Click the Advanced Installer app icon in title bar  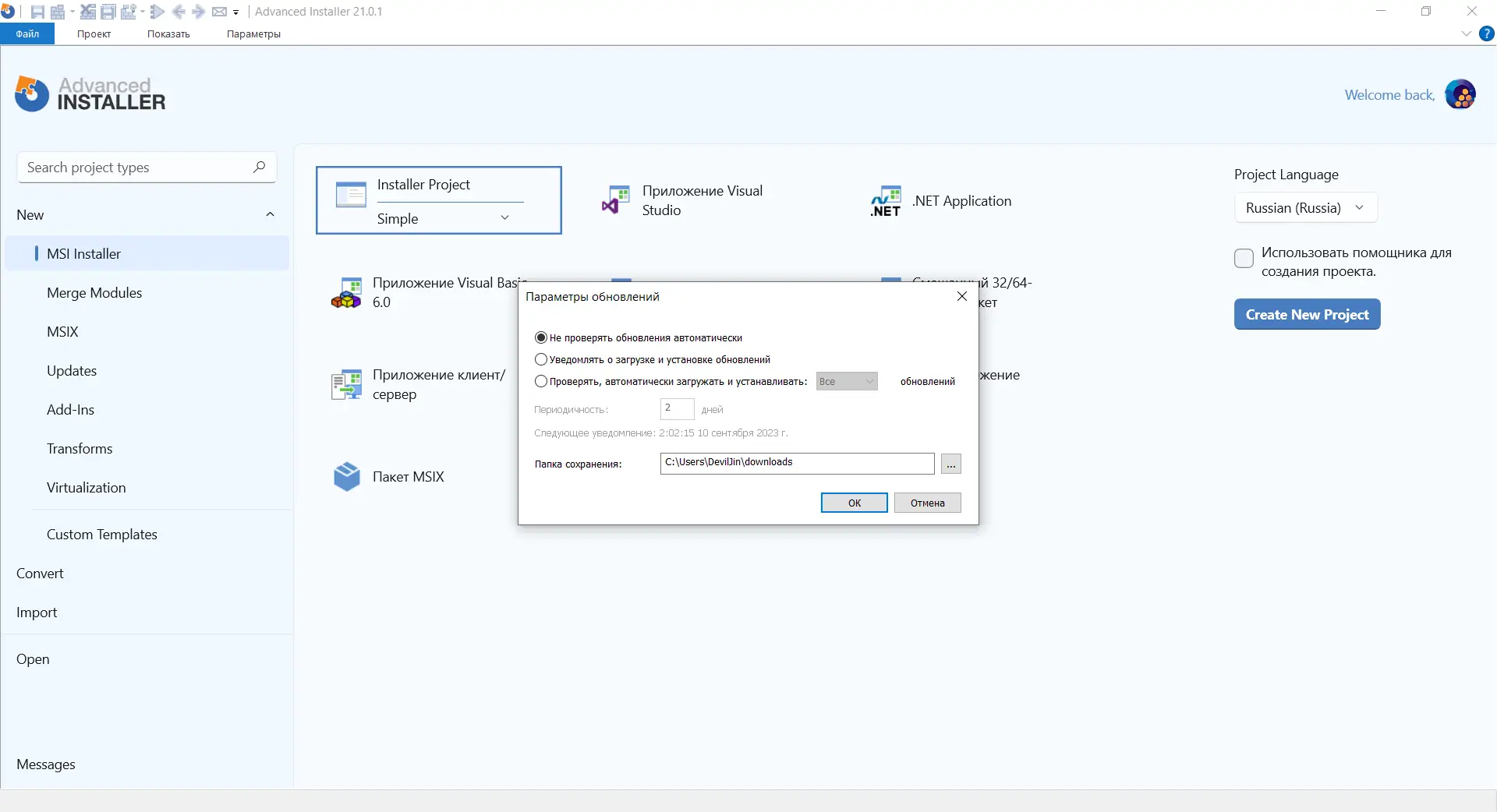point(8,12)
